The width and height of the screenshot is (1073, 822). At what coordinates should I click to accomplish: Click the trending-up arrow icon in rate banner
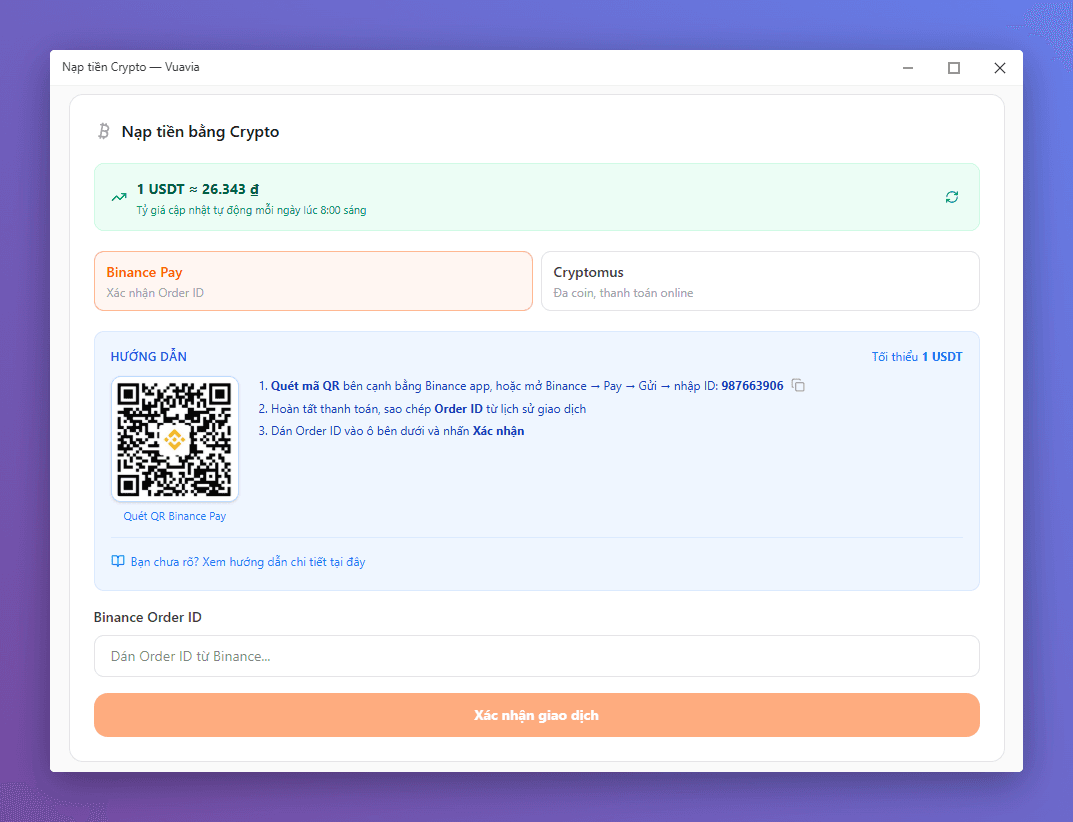click(119, 197)
